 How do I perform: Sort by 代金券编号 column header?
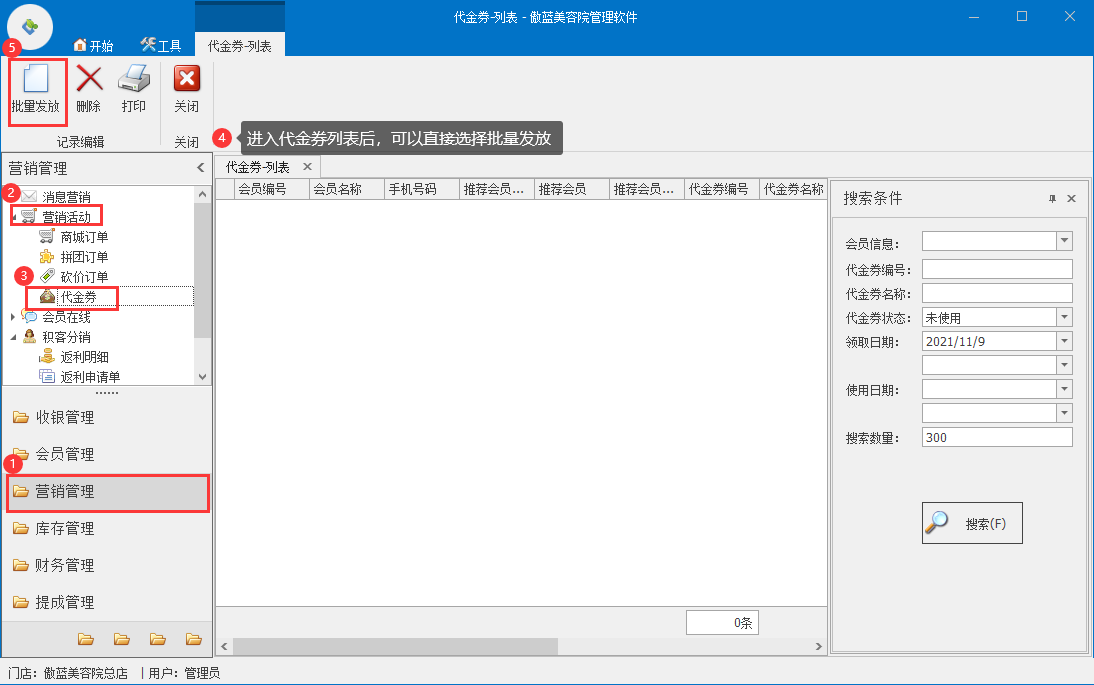[x=721, y=189]
